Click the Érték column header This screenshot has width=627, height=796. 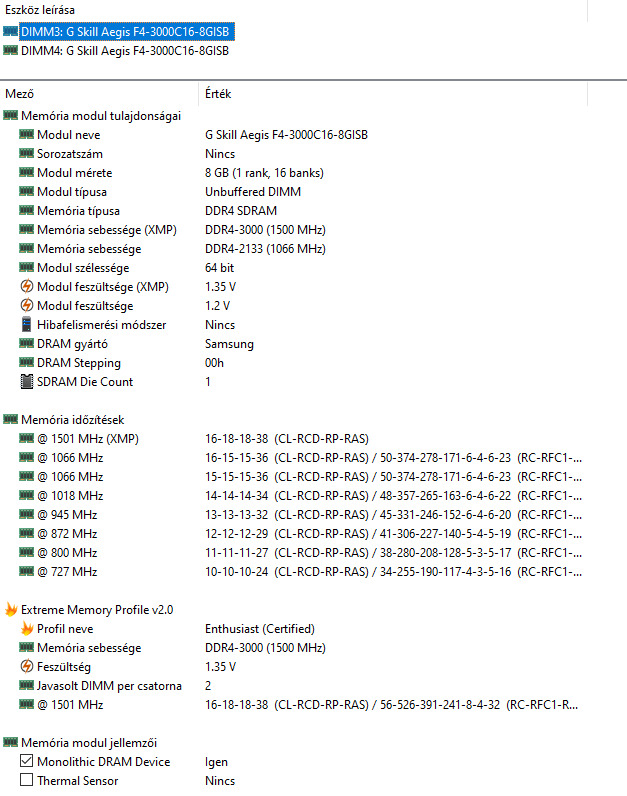pyautogui.click(x=218, y=94)
